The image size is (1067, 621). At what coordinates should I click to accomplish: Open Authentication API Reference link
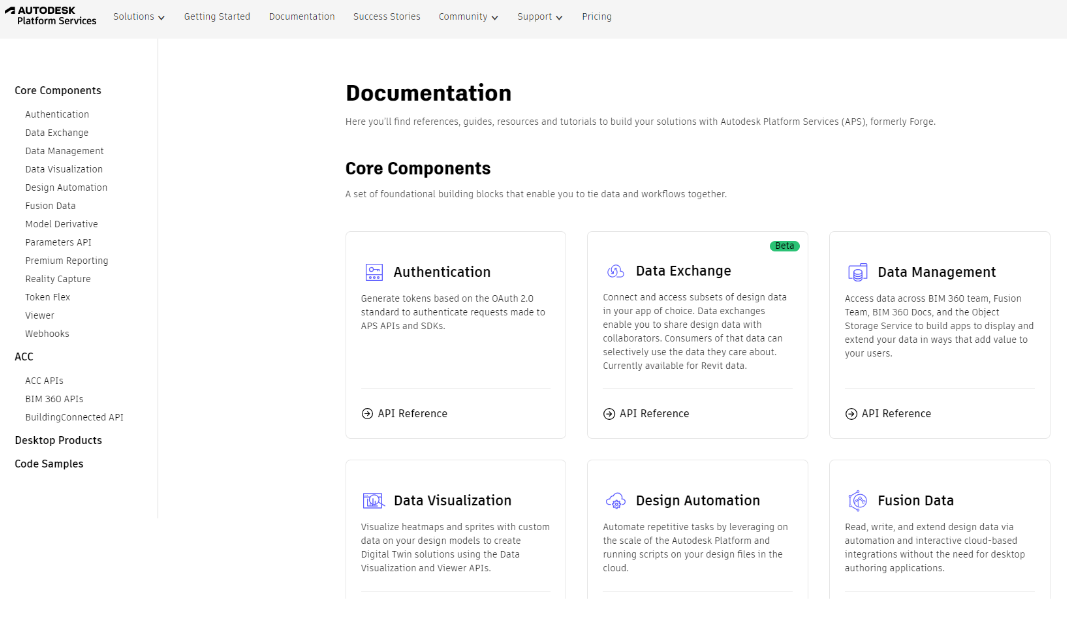[412, 414]
